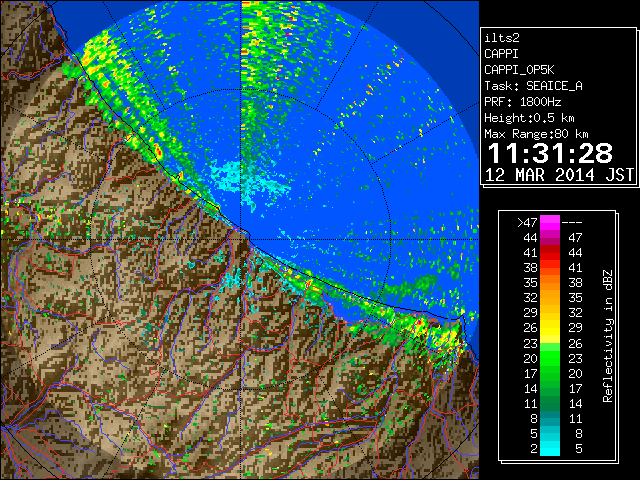
Task: Click the magenta >47 dBZ swatch
Action: pos(550,222)
